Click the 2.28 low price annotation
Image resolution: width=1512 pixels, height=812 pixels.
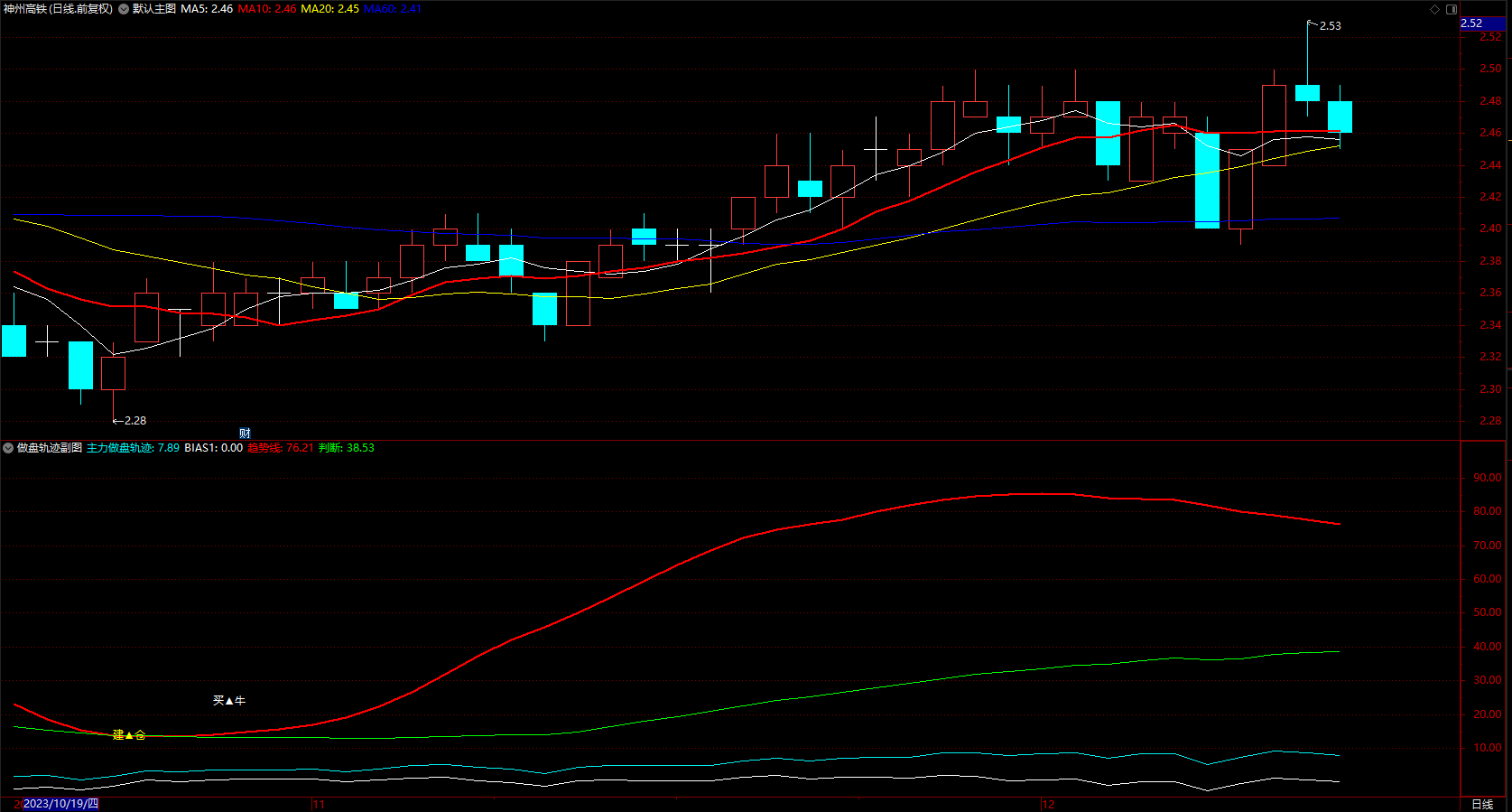135,421
